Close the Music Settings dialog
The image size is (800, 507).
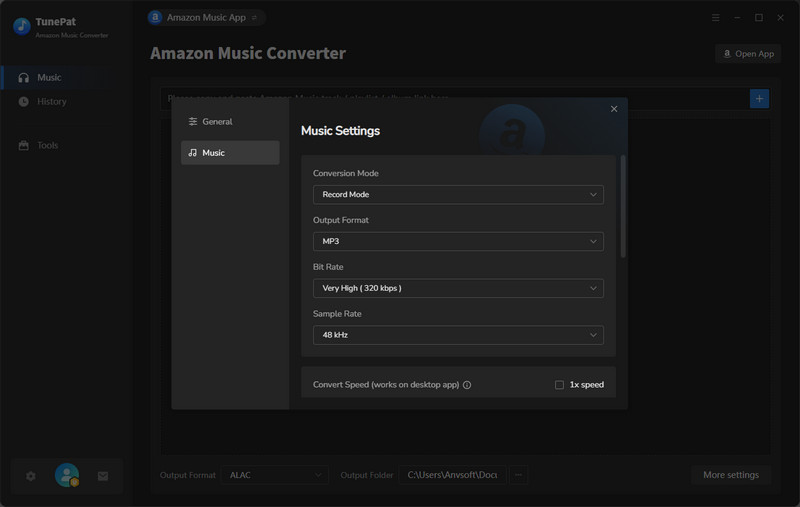(614, 109)
